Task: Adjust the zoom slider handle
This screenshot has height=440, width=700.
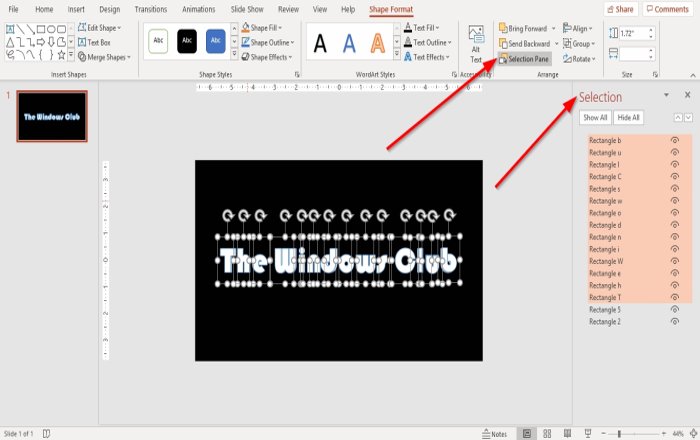Action: 619,433
